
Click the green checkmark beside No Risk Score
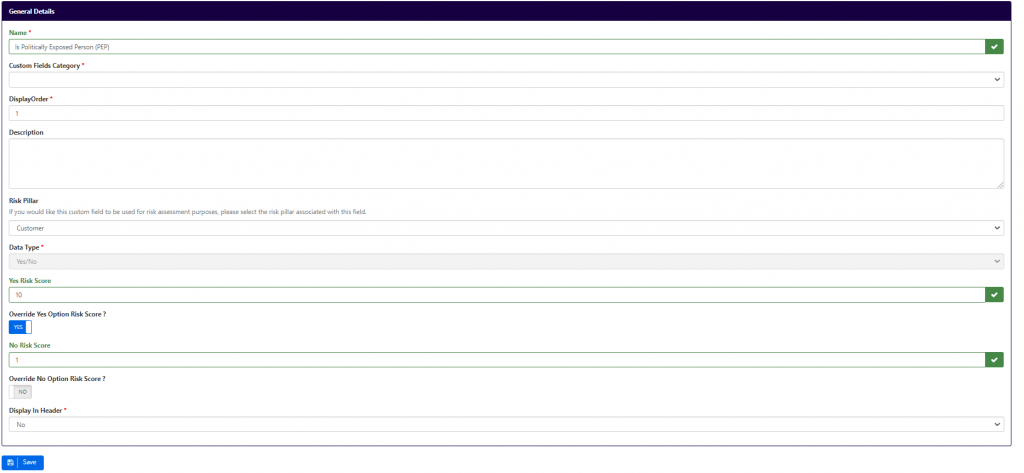pyautogui.click(x=994, y=359)
